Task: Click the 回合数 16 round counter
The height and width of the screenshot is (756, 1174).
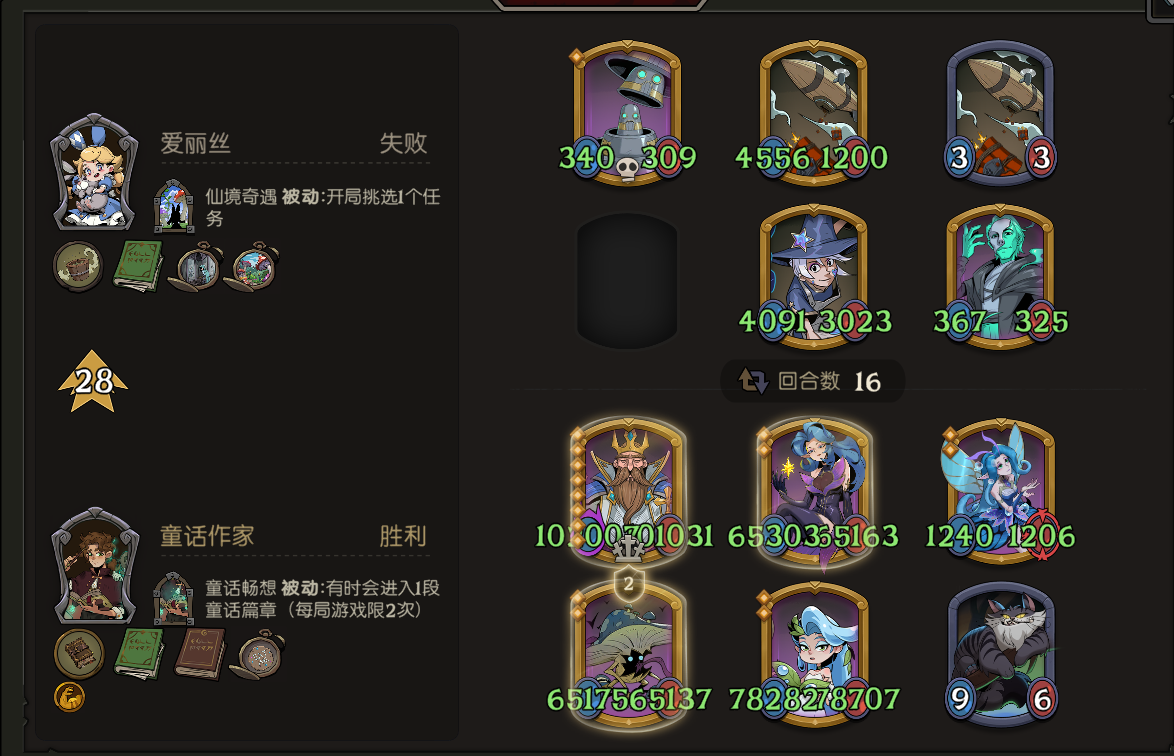Action: click(813, 381)
